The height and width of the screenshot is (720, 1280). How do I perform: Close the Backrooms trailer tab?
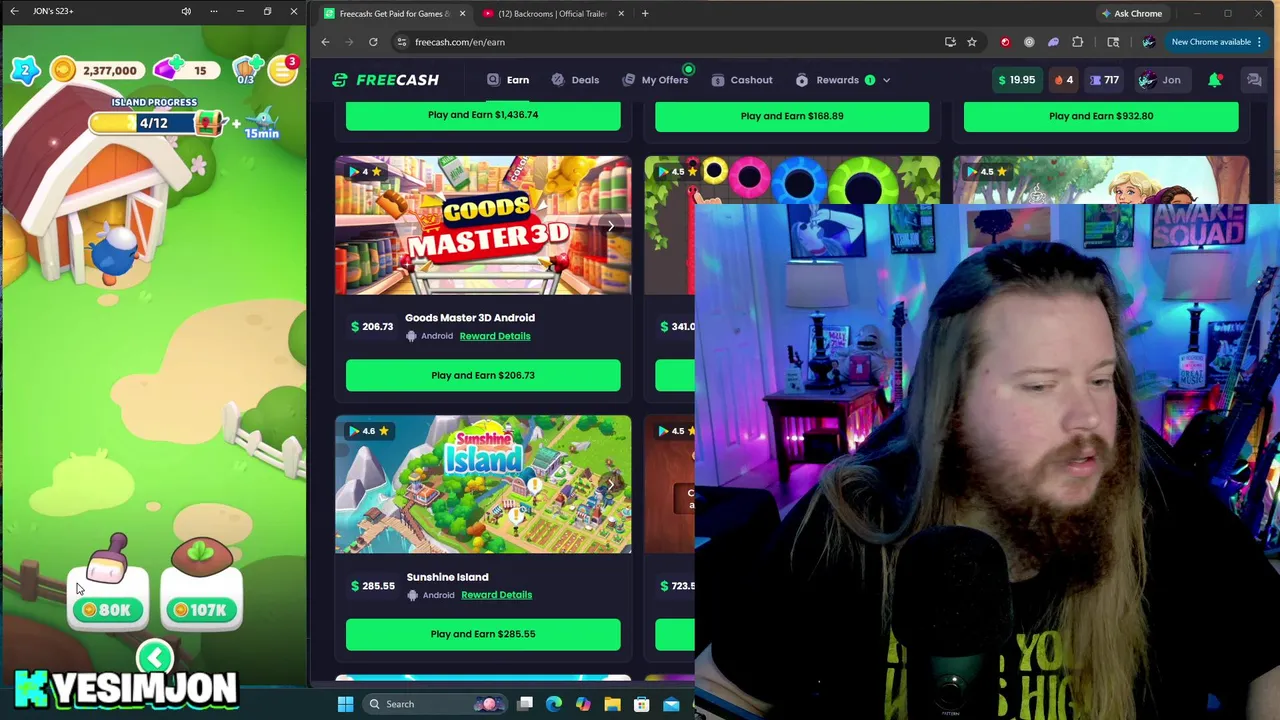621,14
